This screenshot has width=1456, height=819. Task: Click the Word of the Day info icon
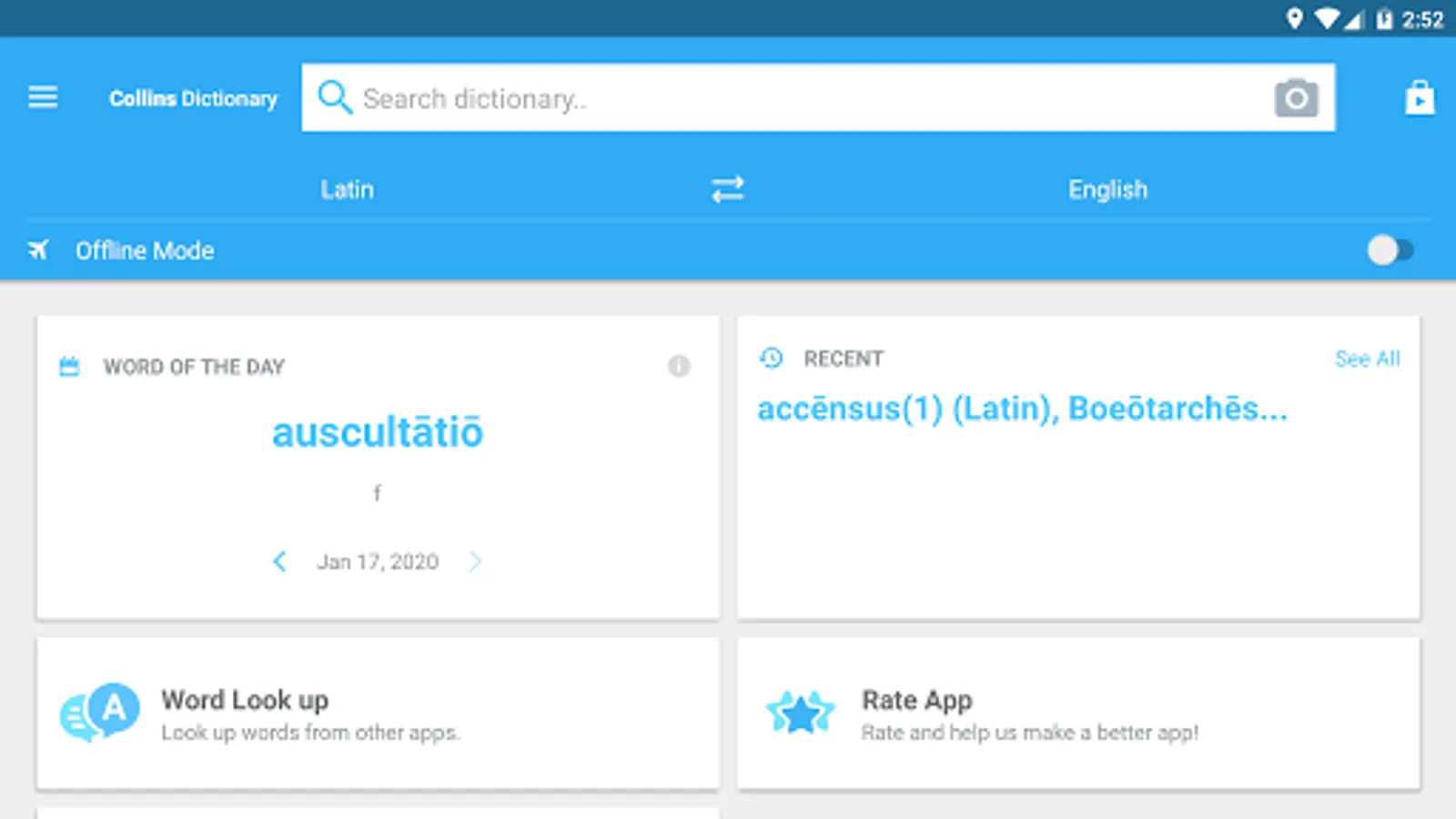pyautogui.click(x=679, y=366)
